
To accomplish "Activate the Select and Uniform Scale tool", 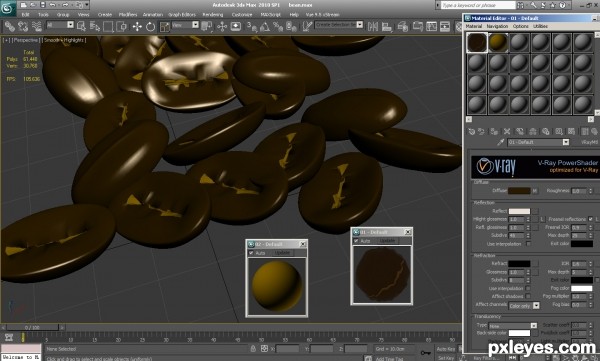I will 164,26.
